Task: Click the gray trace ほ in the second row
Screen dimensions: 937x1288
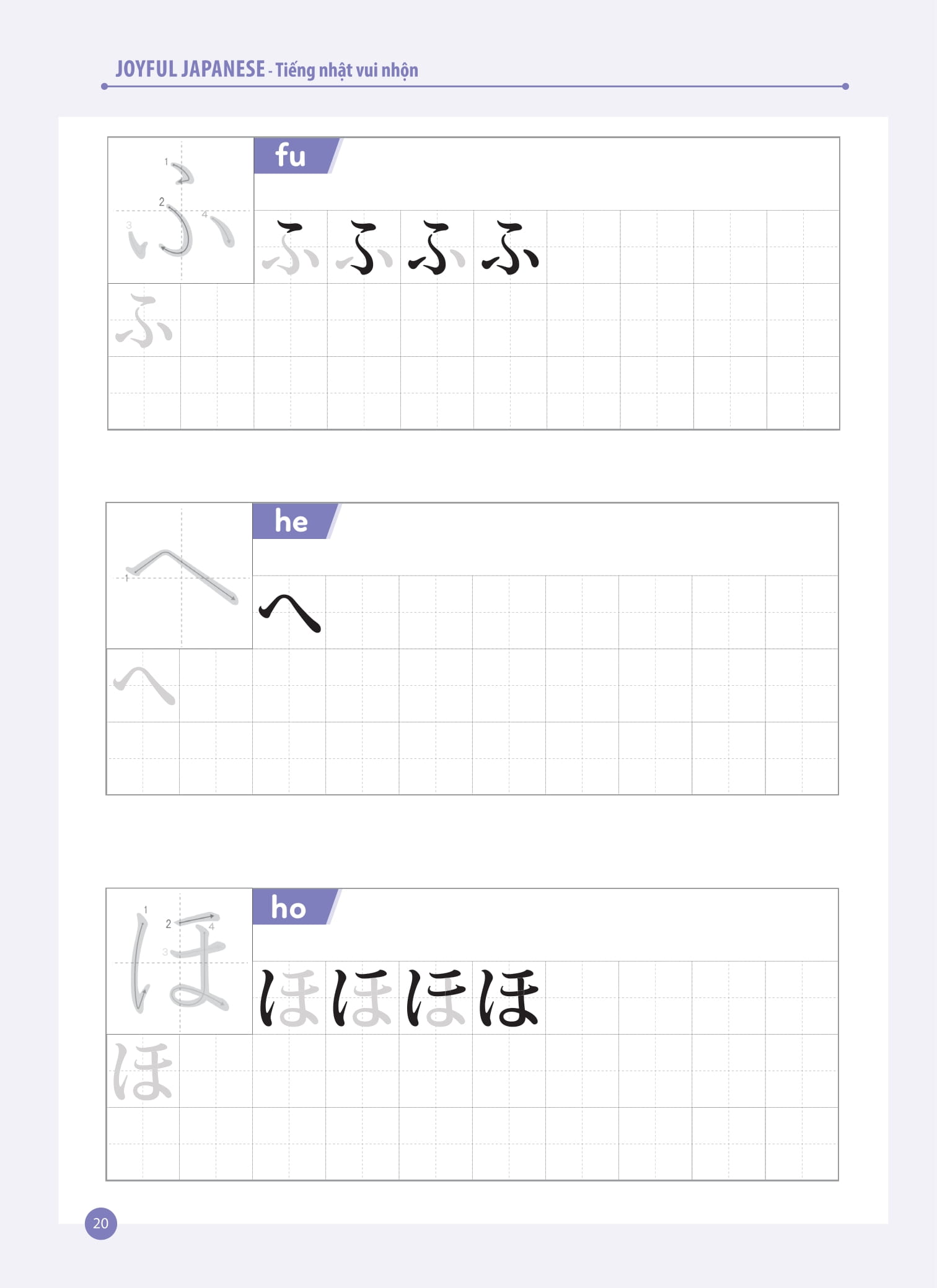Action: click(143, 1071)
